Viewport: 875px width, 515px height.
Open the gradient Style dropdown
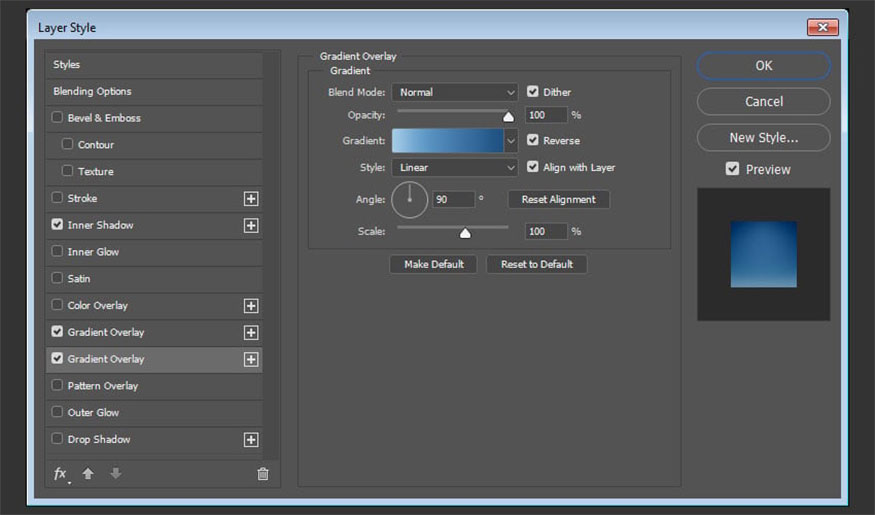click(x=455, y=168)
